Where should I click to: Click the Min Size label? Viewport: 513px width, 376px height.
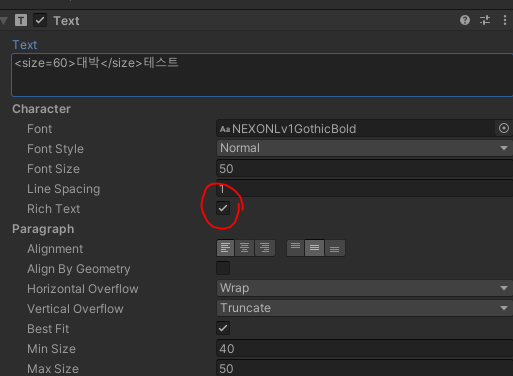click(x=51, y=349)
